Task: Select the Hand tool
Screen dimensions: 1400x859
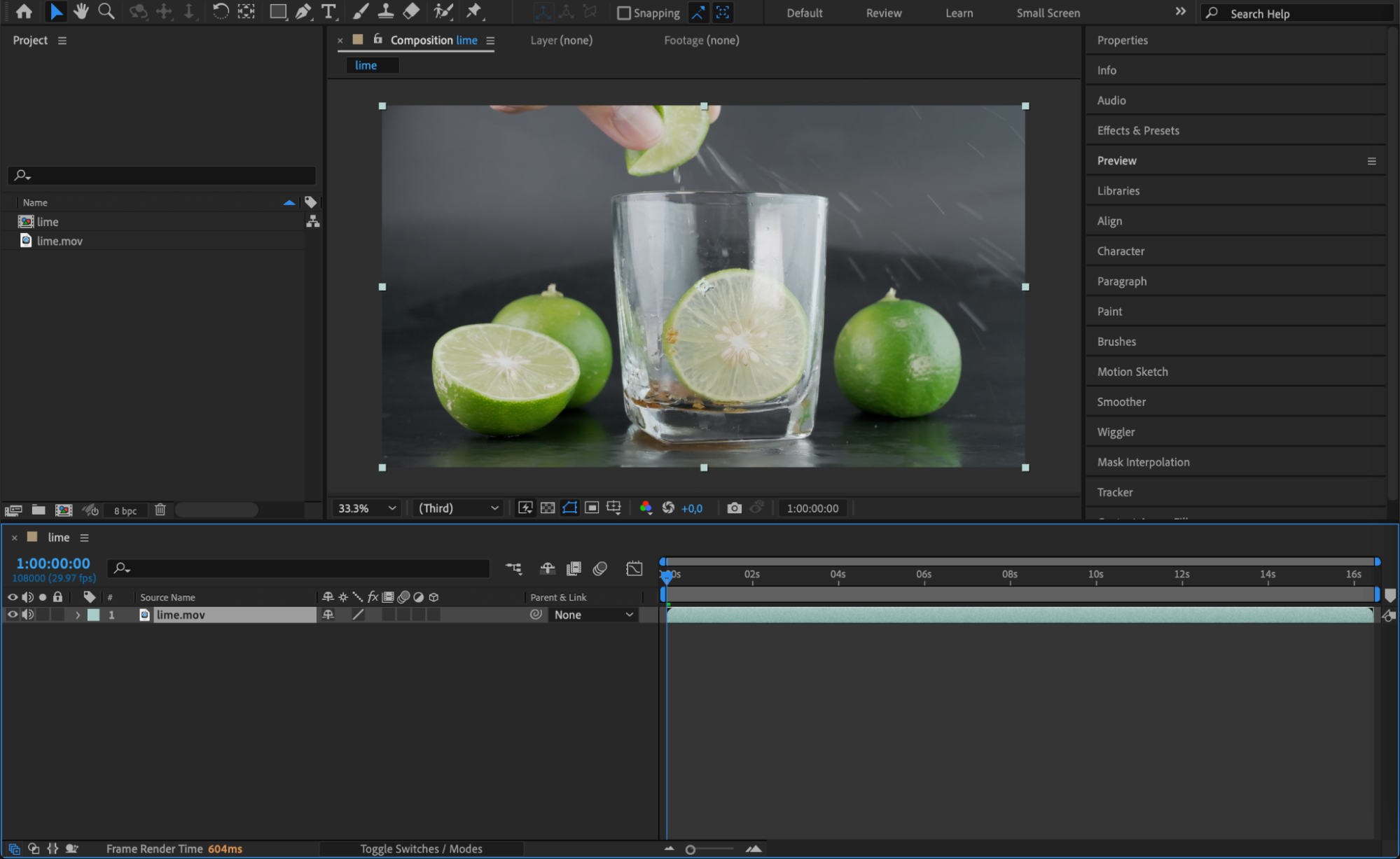Action: pyautogui.click(x=81, y=12)
